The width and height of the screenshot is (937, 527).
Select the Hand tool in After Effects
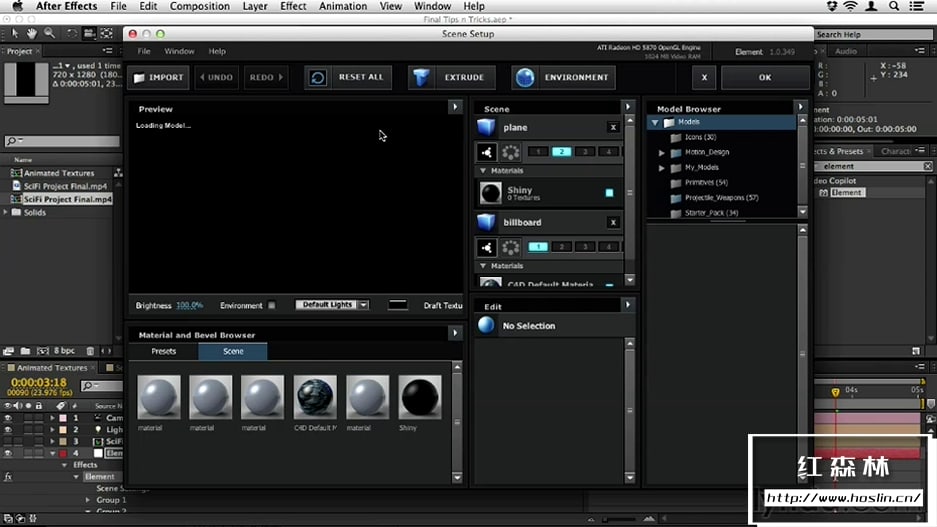pos(32,33)
